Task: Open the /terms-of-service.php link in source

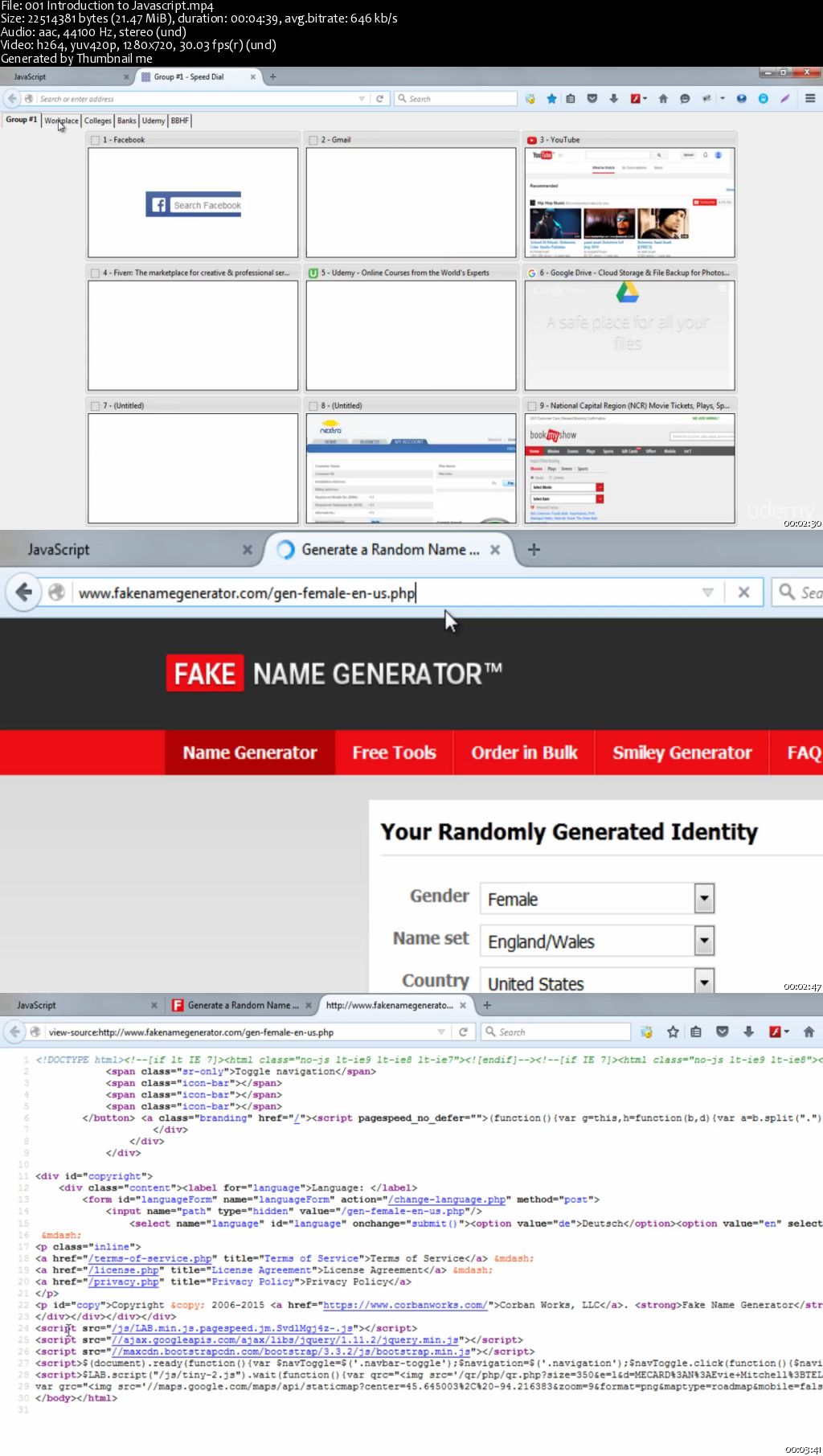Action: click(150, 1258)
